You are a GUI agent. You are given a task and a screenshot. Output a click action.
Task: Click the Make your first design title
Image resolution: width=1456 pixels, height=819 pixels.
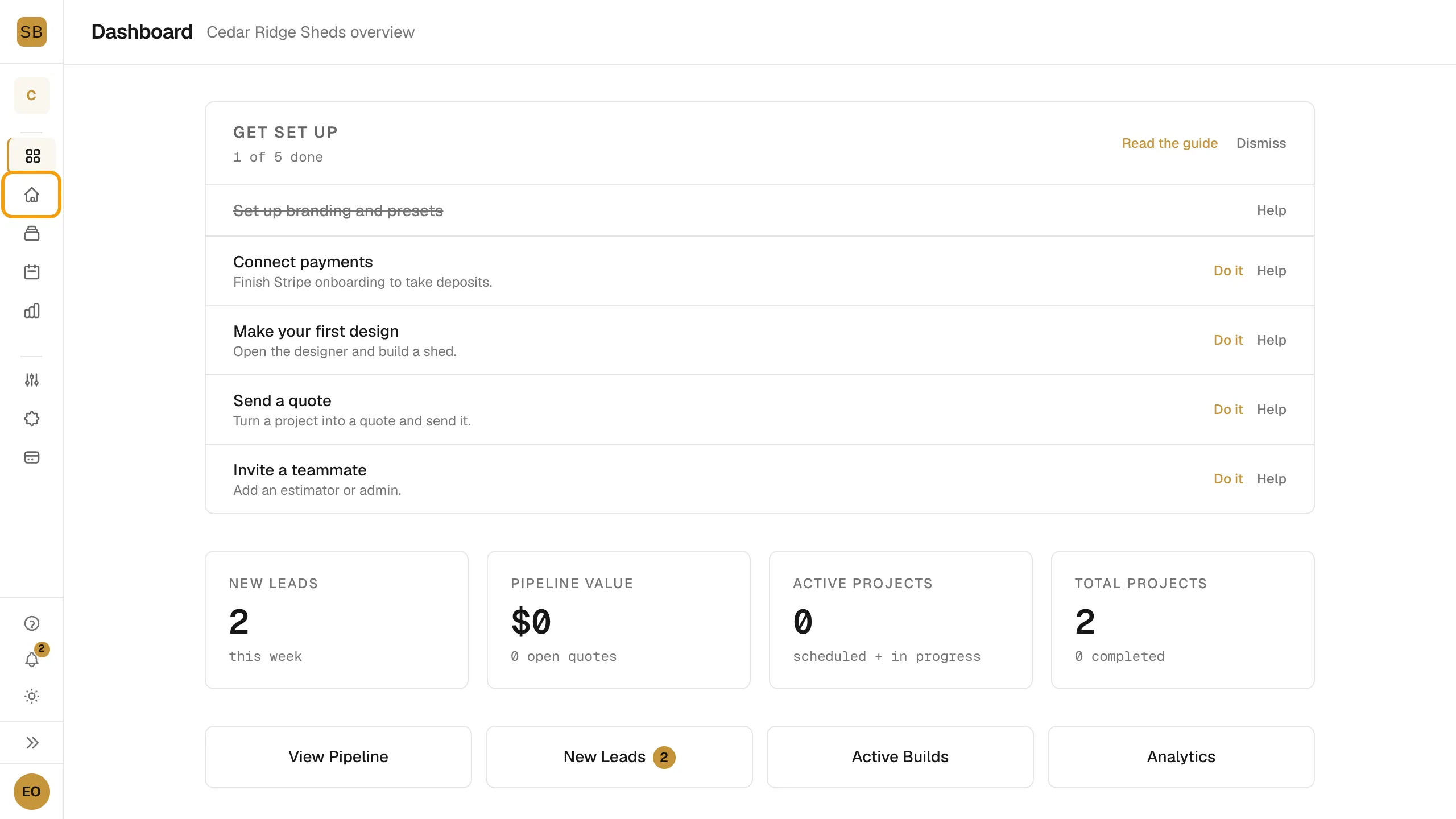coord(316,332)
